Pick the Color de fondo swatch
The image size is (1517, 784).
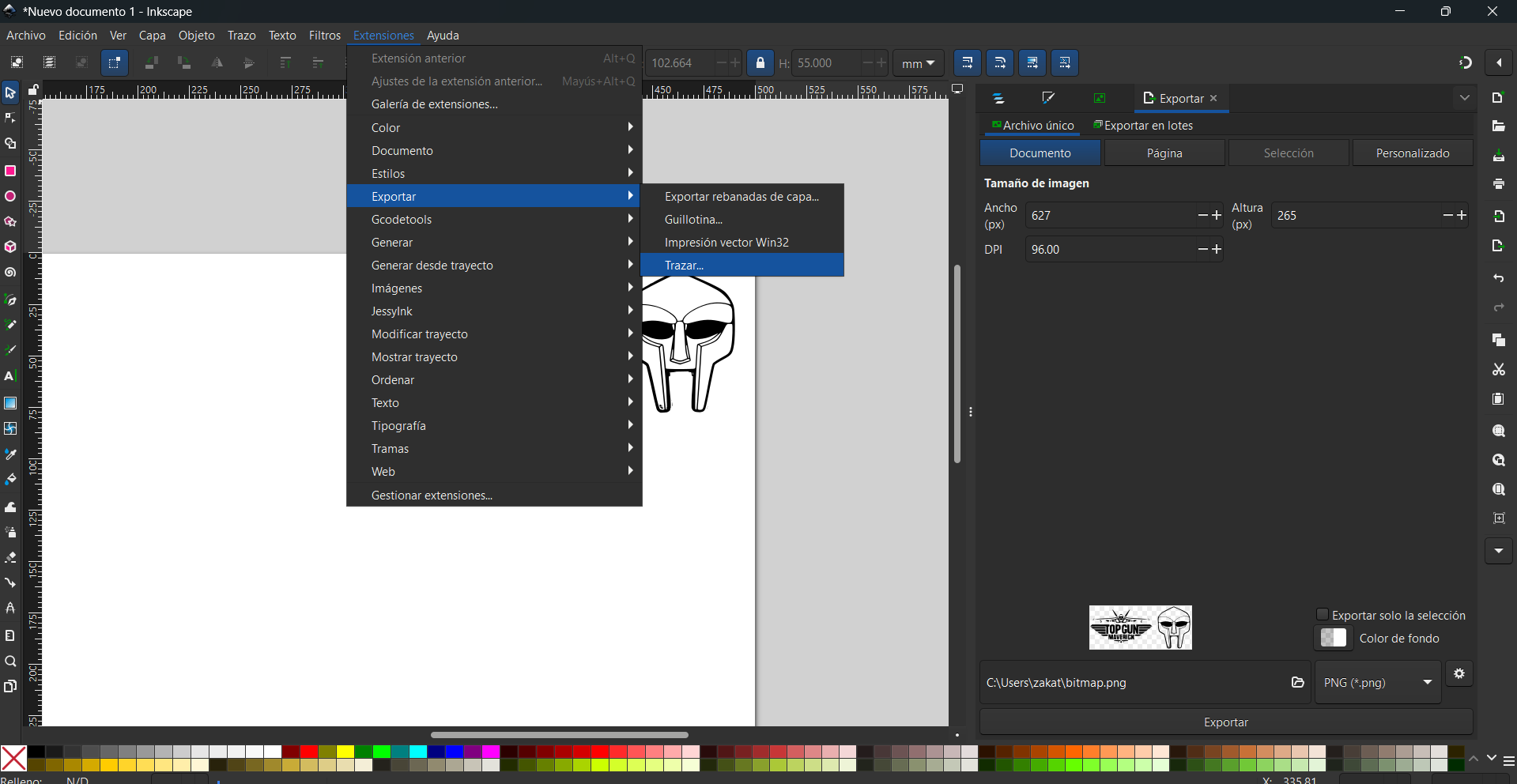1333,639
